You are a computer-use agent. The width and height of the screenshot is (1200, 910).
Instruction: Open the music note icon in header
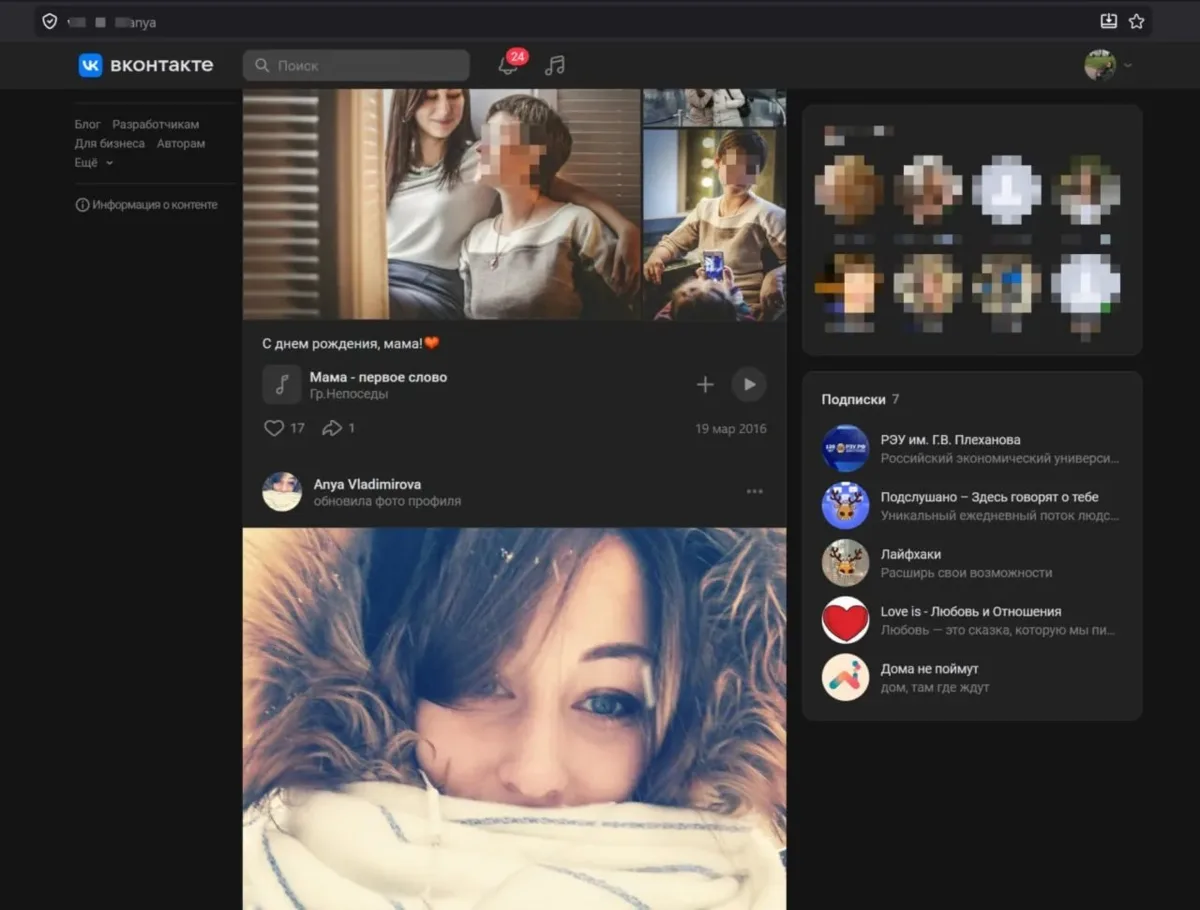[555, 65]
